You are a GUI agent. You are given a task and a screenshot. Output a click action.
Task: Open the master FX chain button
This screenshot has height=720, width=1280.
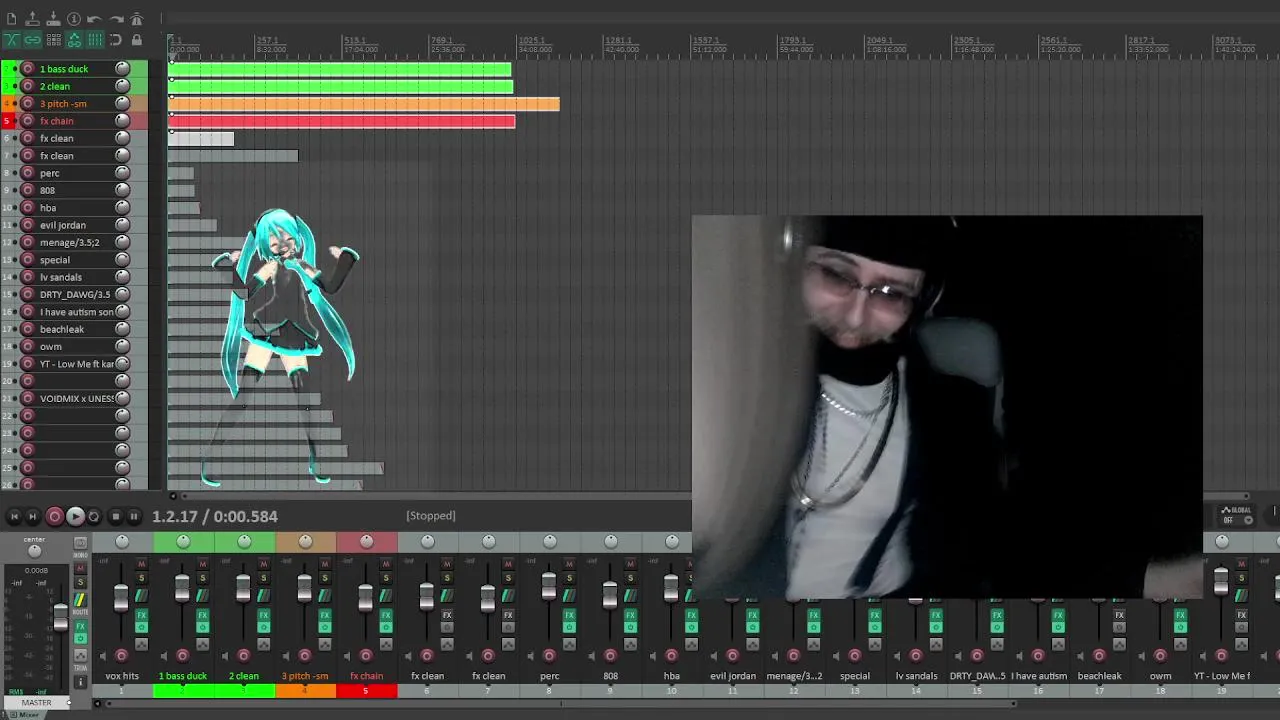(x=80, y=628)
